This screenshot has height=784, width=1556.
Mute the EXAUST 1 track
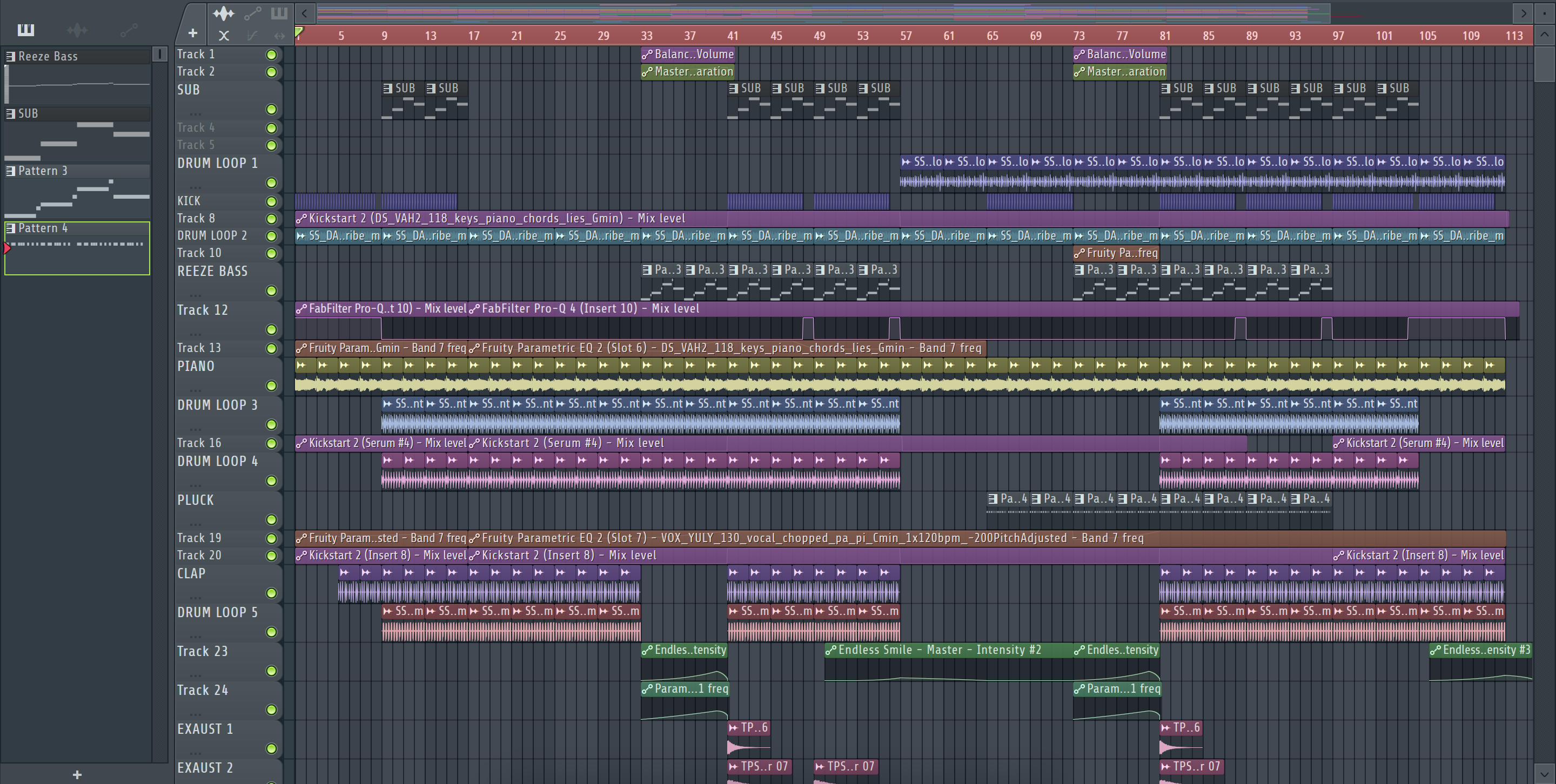272,749
